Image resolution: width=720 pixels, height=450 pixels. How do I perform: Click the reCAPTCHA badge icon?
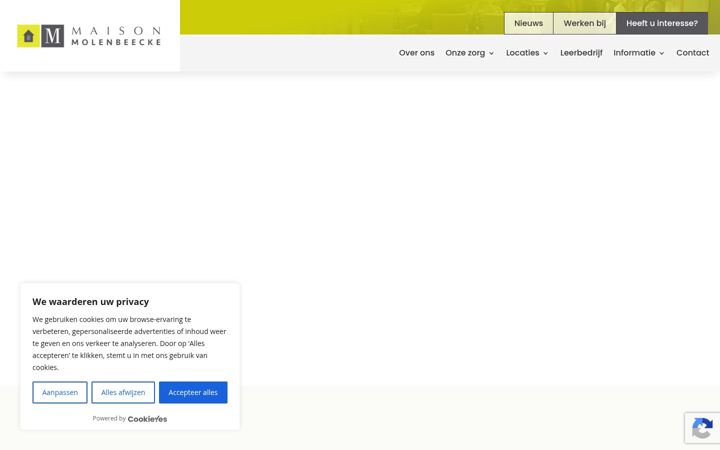pos(702,428)
